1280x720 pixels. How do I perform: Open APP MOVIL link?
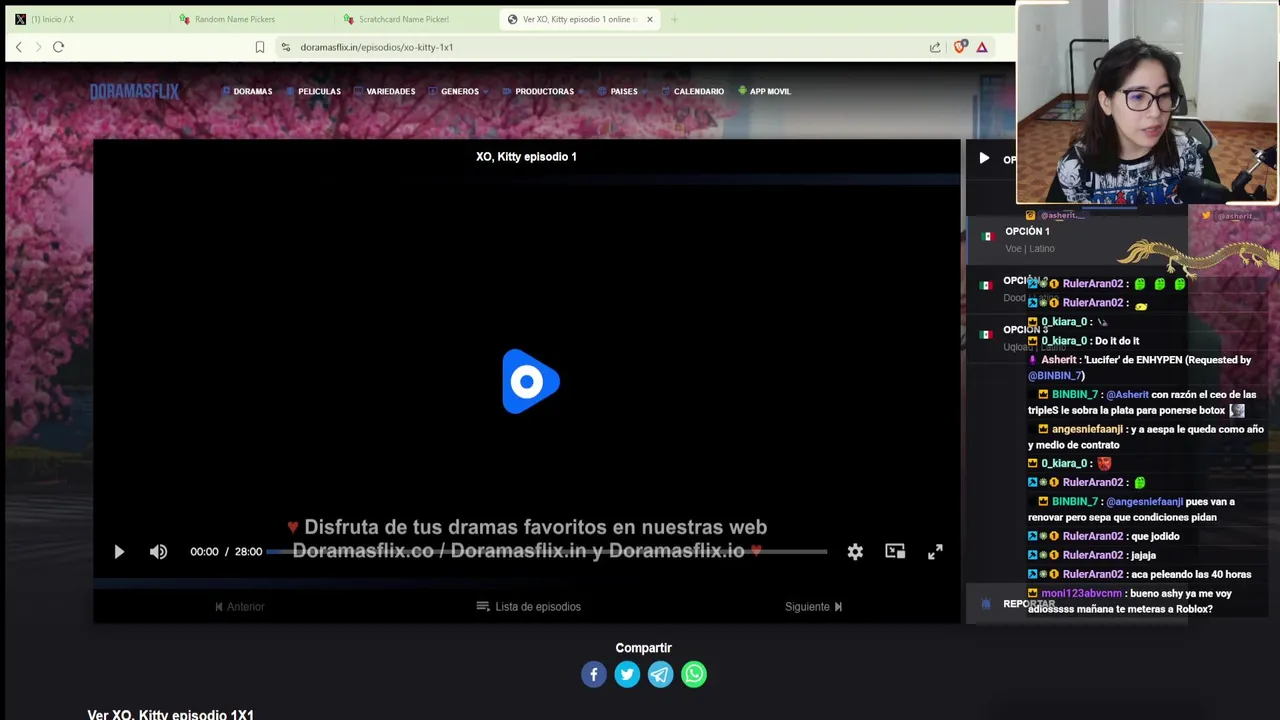point(764,91)
